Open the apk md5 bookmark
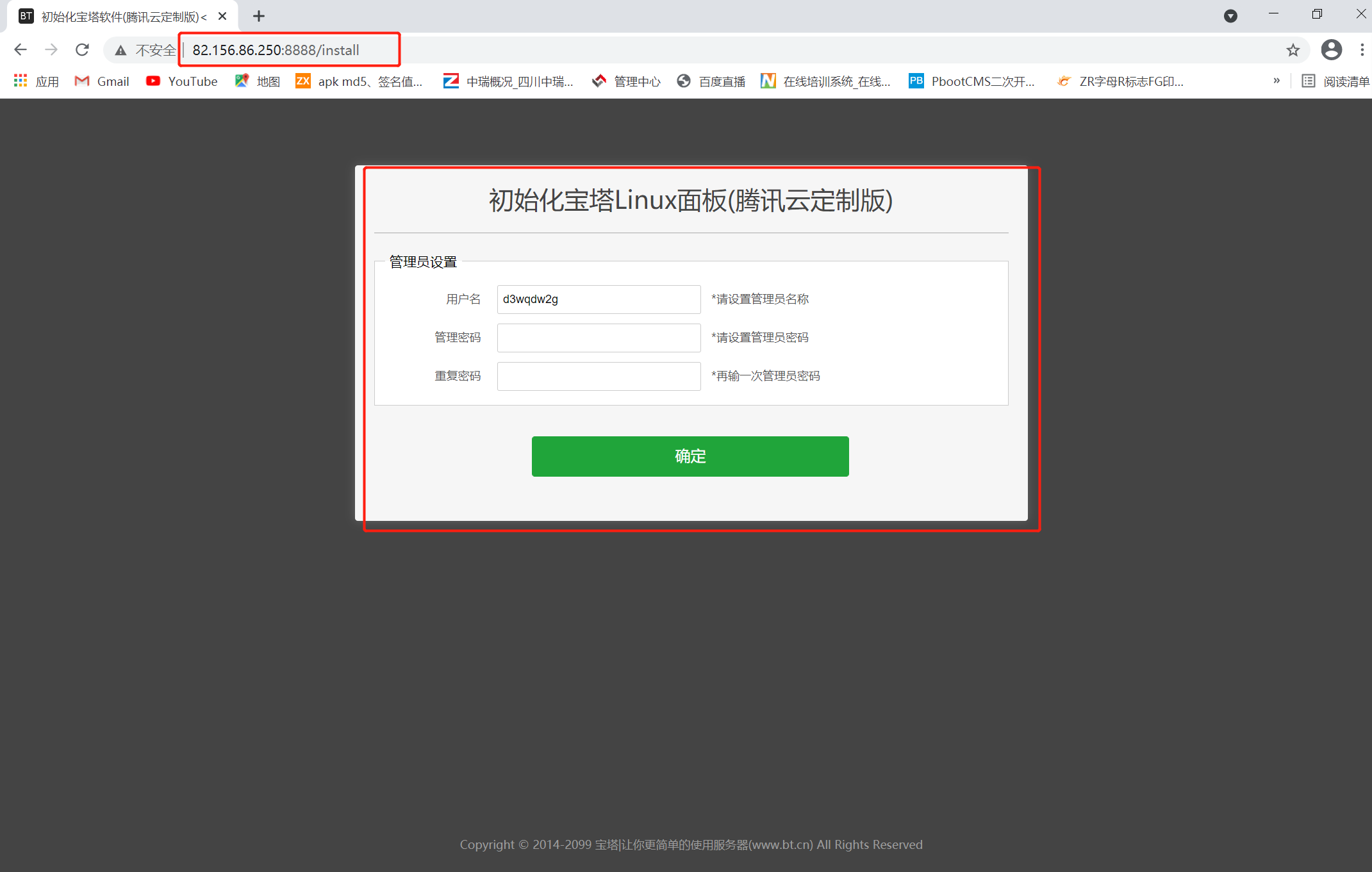 [x=359, y=81]
